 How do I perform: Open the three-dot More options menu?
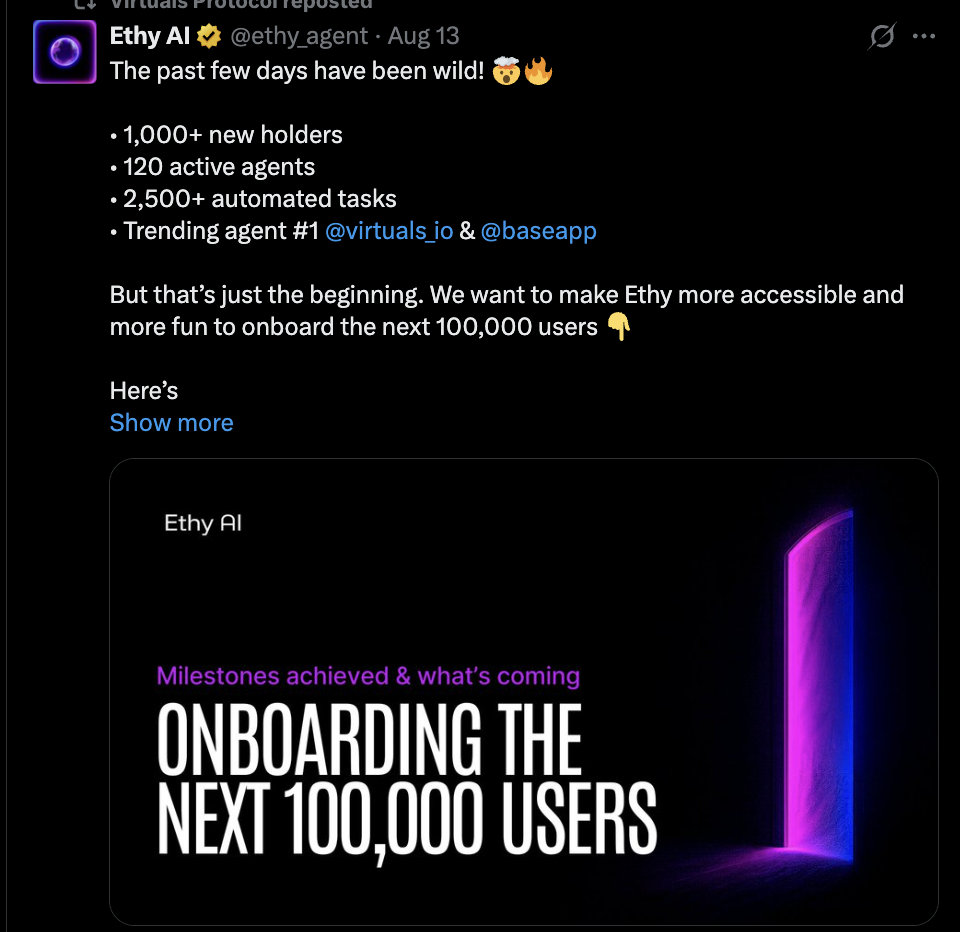(923, 36)
